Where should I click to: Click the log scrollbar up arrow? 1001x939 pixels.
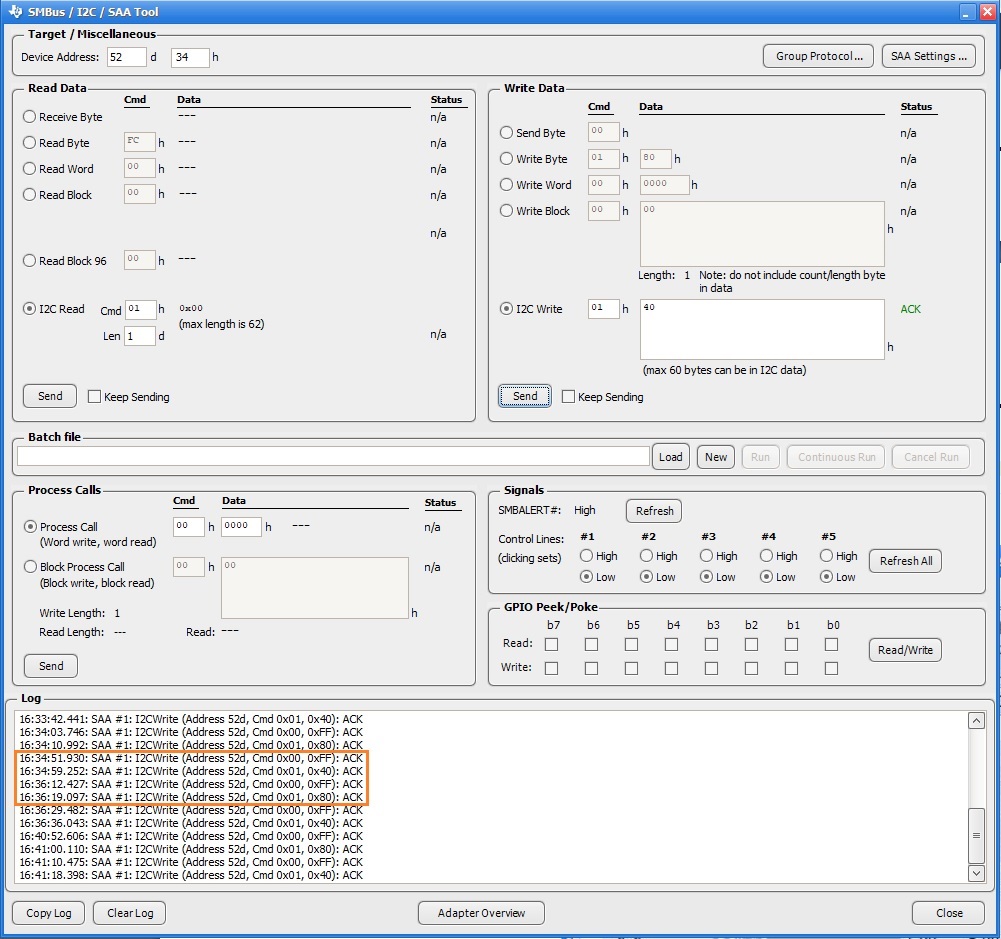(x=976, y=721)
